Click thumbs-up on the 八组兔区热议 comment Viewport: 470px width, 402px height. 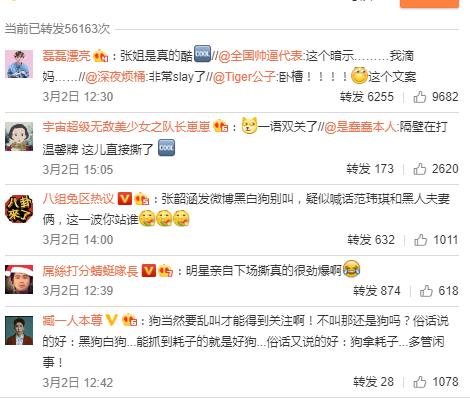(x=436, y=240)
